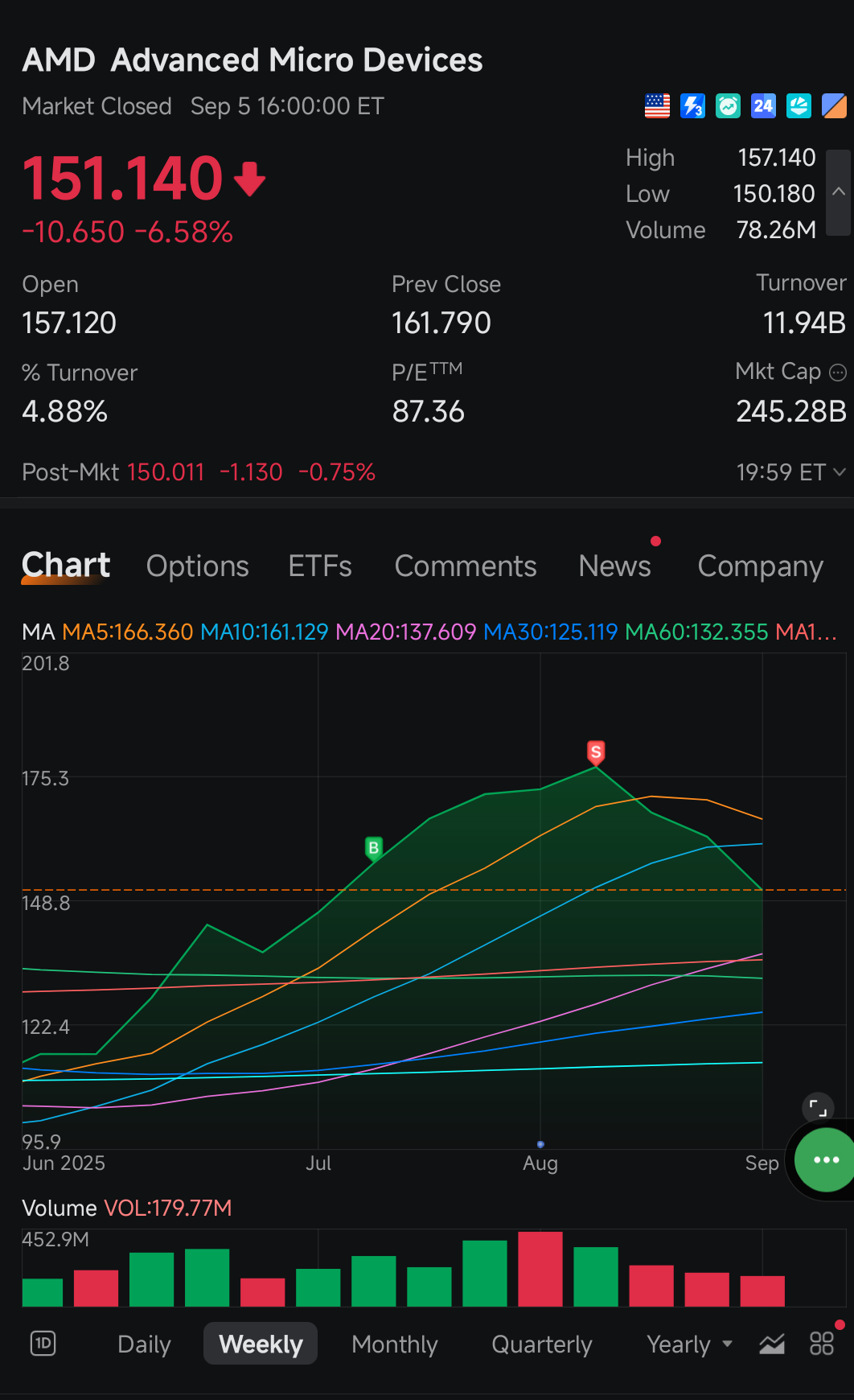This screenshot has height=1400, width=854.
Task: Tap the High value 157.140
Action: click(x=777, y=158)
